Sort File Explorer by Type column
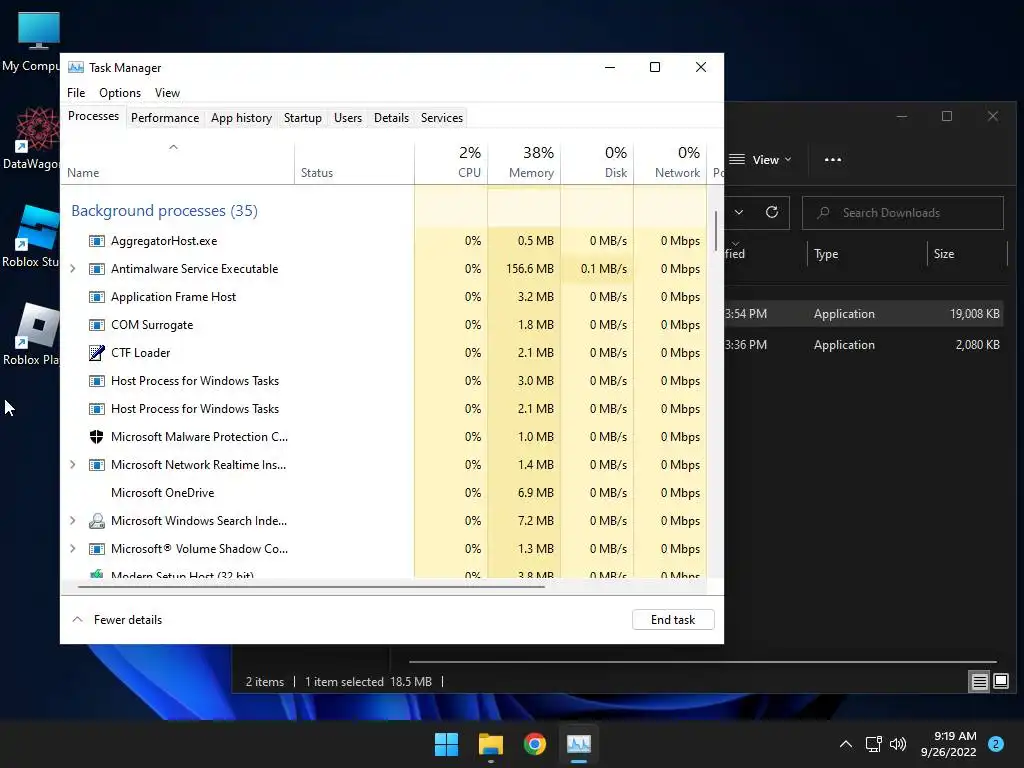Image resolution: width=1024 pixels, height=768 pixels. tap(867, 254)
